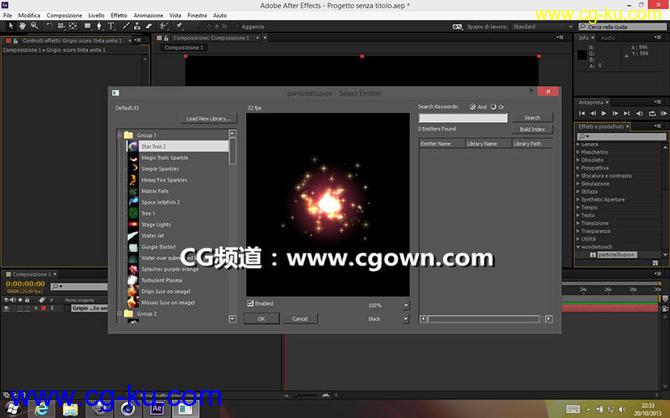Expand the Group 2 folder
The width and height of the screenshot is (670, 418).
click(x=120, y=314)
